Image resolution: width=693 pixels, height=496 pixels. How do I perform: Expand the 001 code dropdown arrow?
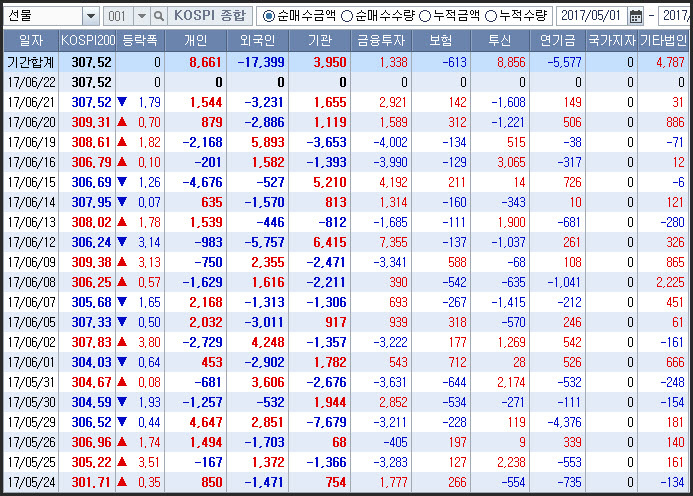141,16
